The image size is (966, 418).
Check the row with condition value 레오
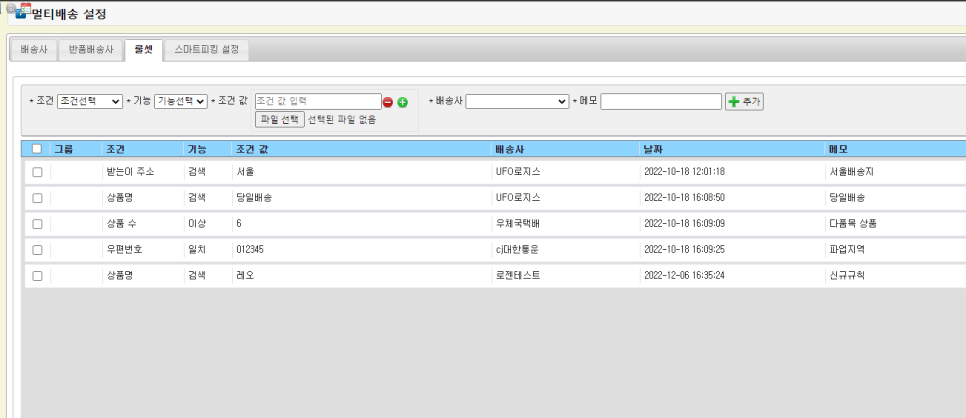tap(37, 276)
